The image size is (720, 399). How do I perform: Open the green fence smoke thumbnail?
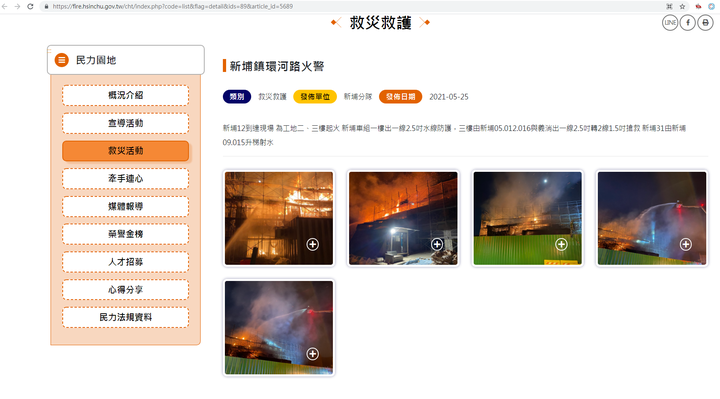coord(528,218)
